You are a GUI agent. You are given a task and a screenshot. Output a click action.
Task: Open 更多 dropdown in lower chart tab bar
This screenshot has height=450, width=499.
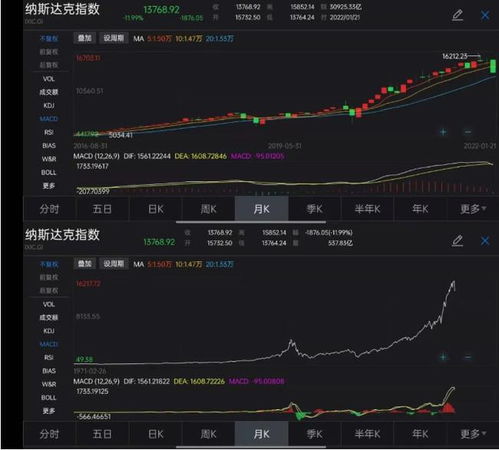[x=473, y=434]
